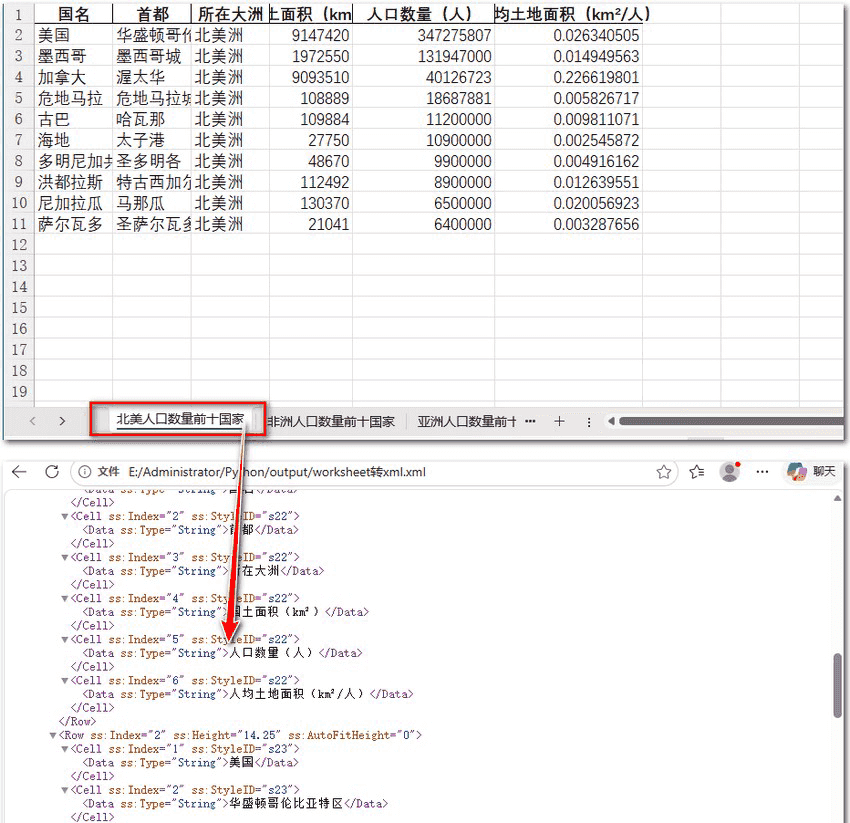Screen dimensions: 850x823
Task: Show site info for the file URL
Action: [x=85, y=472]
